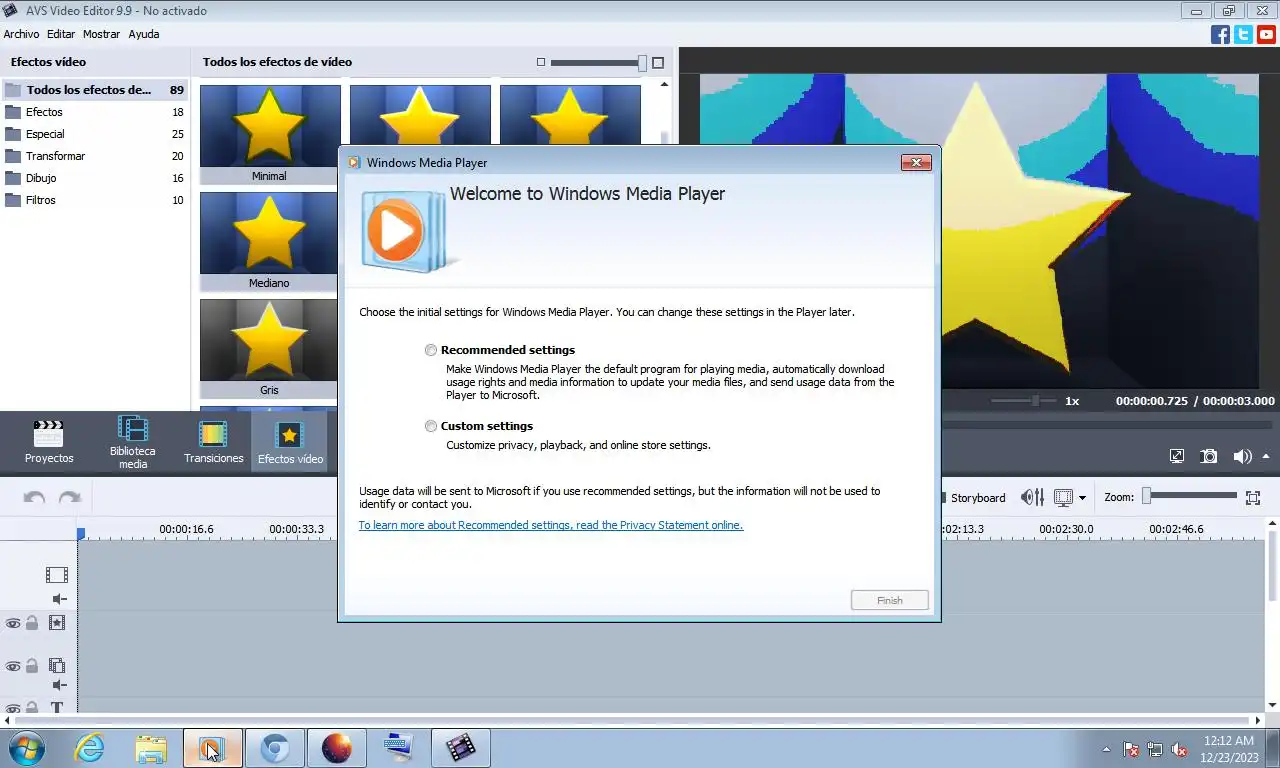Switch to the Transiciones panel
Viewport: 1280px width, 768px height.
[213, 443]
